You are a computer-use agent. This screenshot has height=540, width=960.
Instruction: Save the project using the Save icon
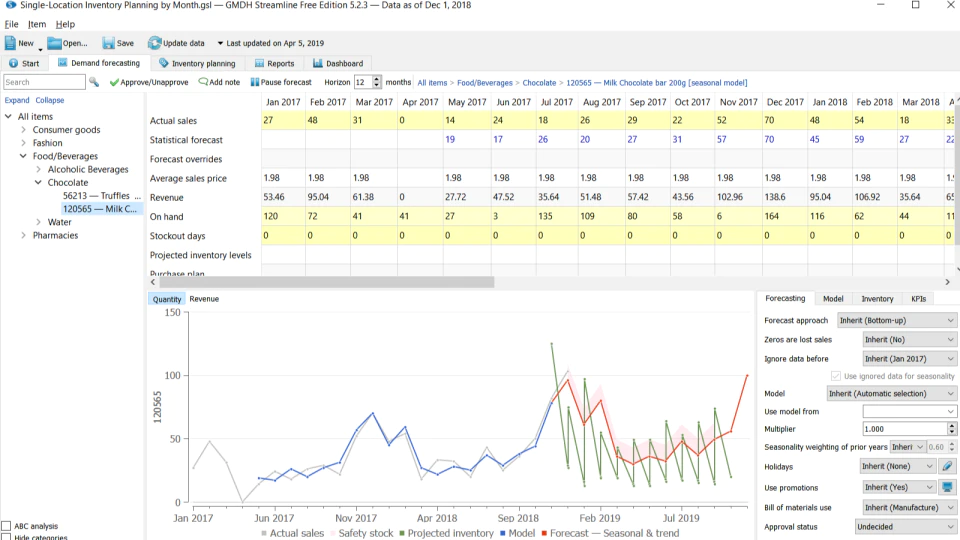coord(108,43)
